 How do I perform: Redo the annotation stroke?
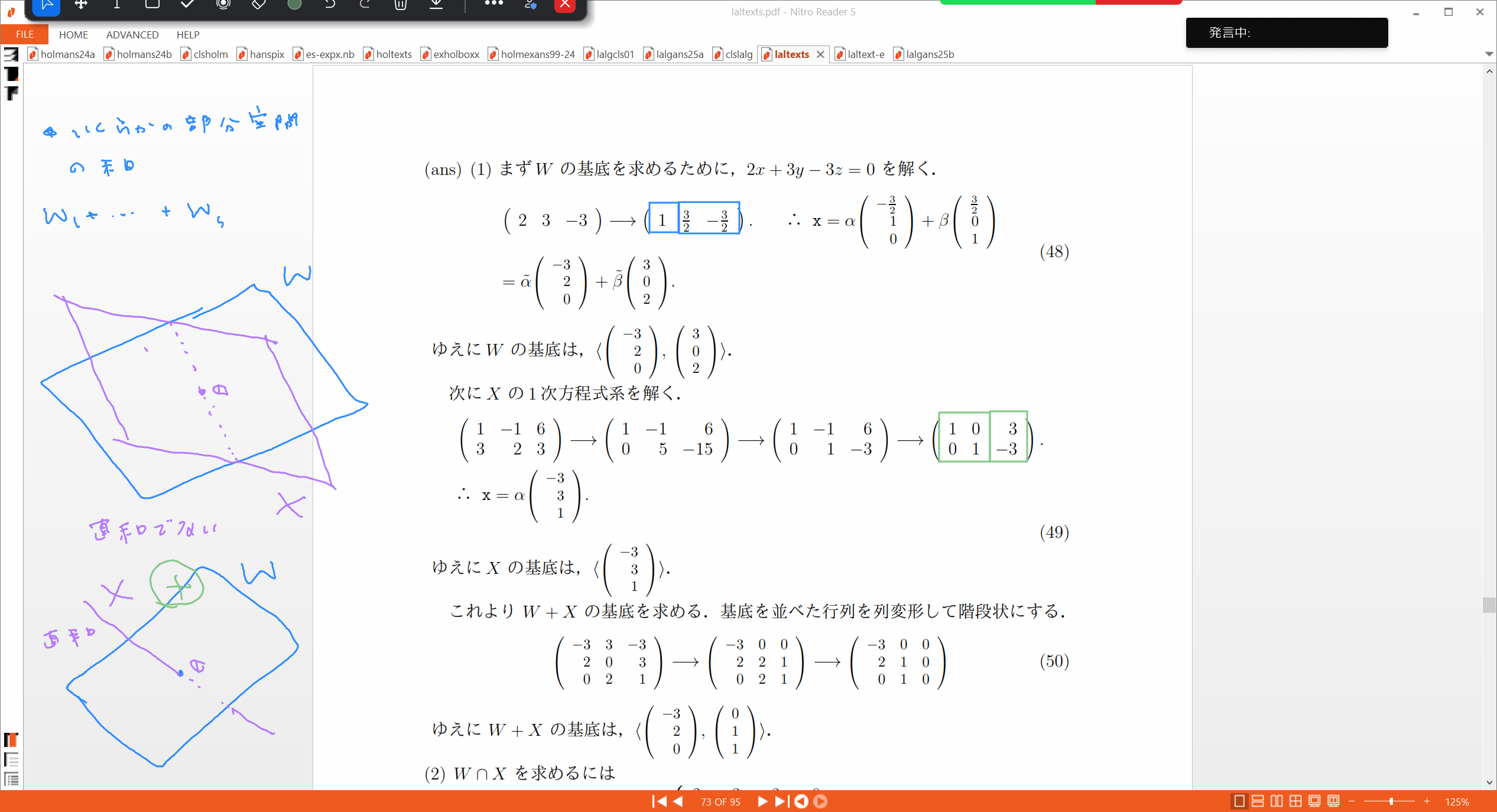365,5
